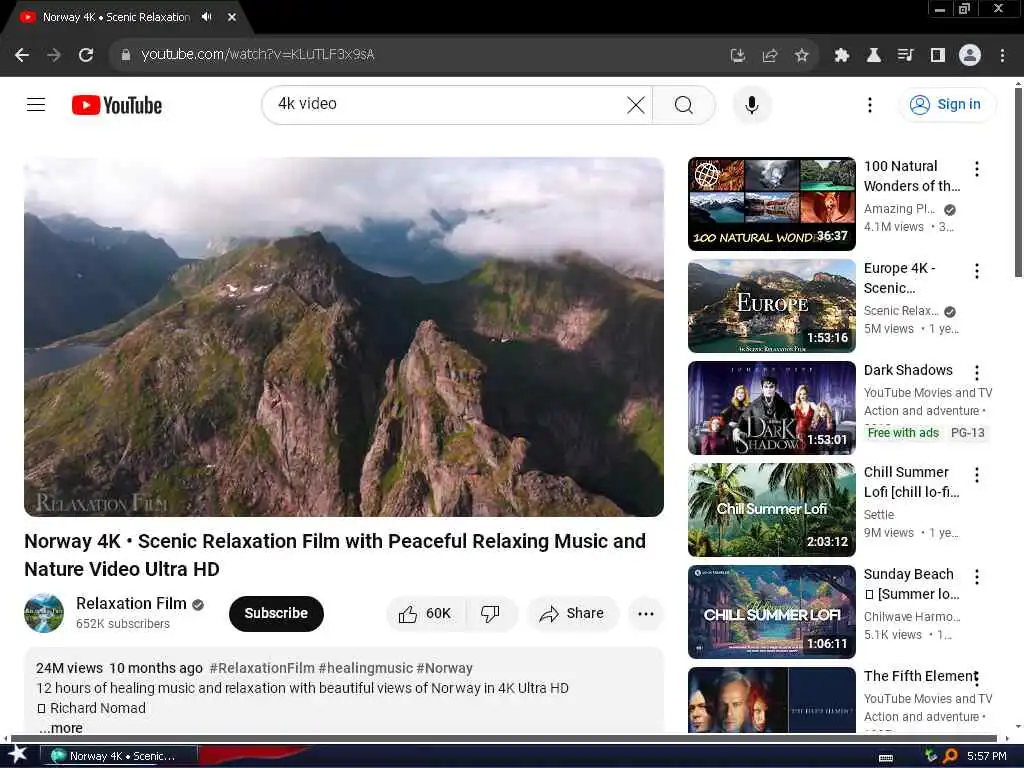1024x768 pixels.
Task: Select the Norway 4K browser tab
Action: [116, 17]
